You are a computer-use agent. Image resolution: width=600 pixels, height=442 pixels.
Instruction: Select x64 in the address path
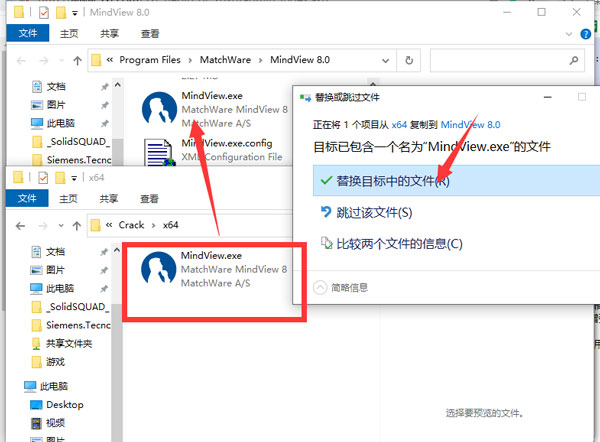coord(171,225)
